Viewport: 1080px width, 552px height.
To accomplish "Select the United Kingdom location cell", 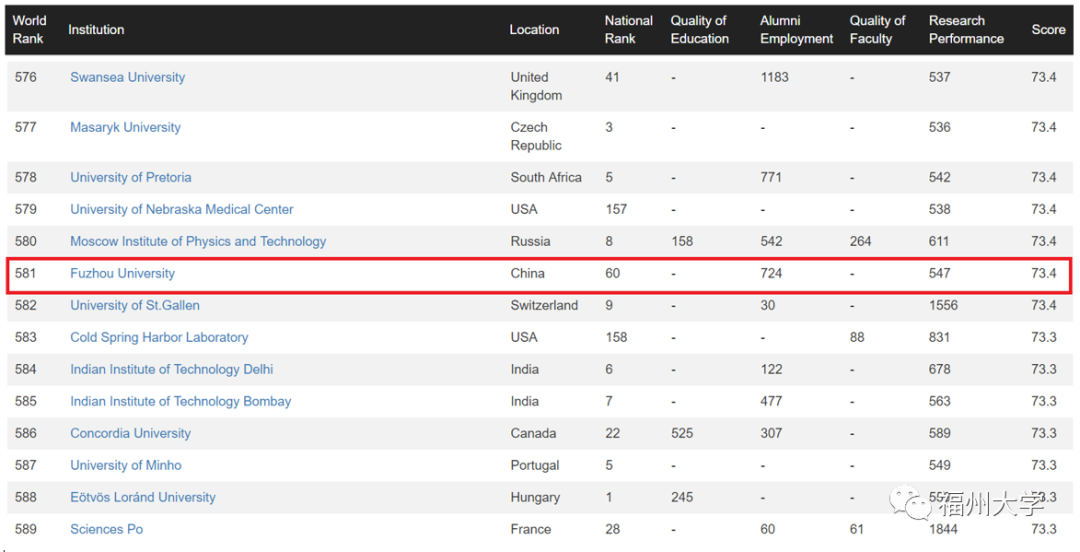I will click(x=536, y=86).
